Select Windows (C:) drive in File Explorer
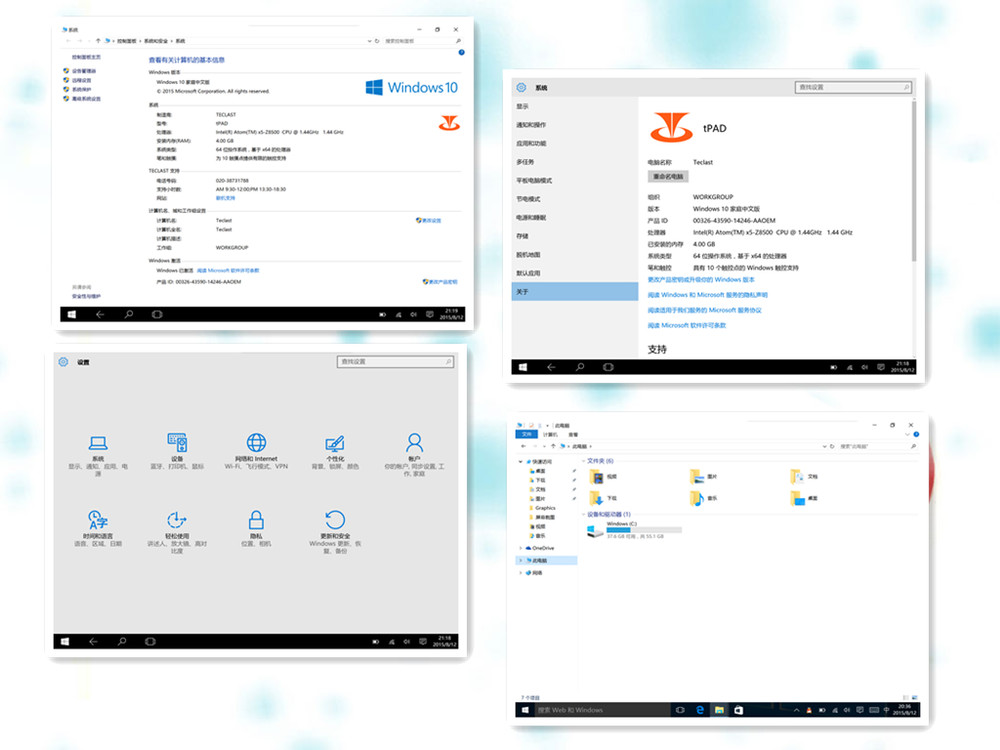Viewport: 1000px width, 750px height. point(634,530)
